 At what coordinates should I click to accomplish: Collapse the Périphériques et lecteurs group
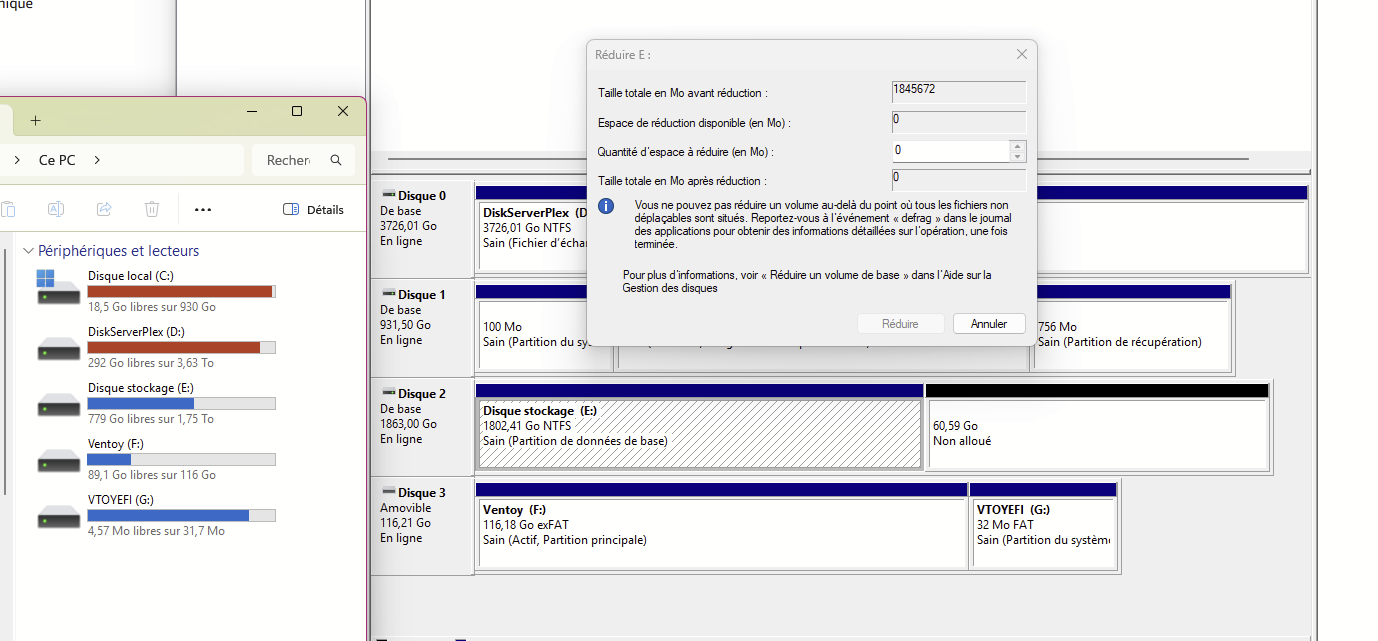pos(28,251)
